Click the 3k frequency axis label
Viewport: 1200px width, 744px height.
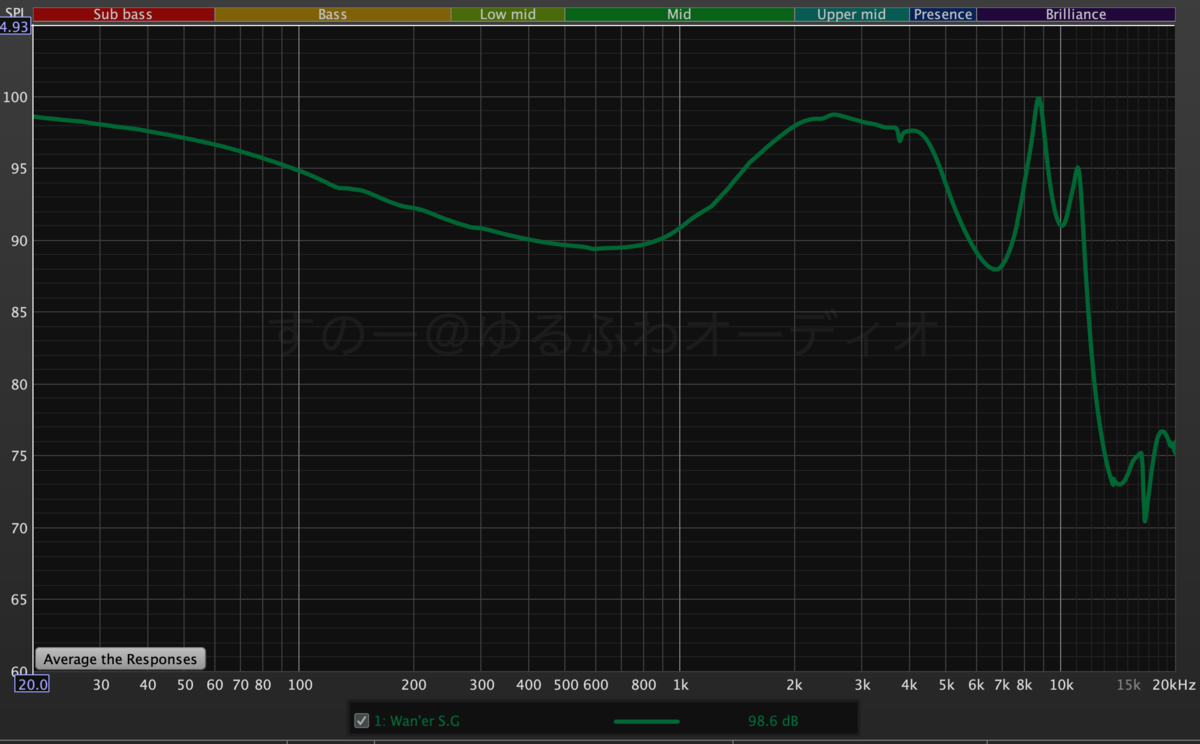point(862,685)
